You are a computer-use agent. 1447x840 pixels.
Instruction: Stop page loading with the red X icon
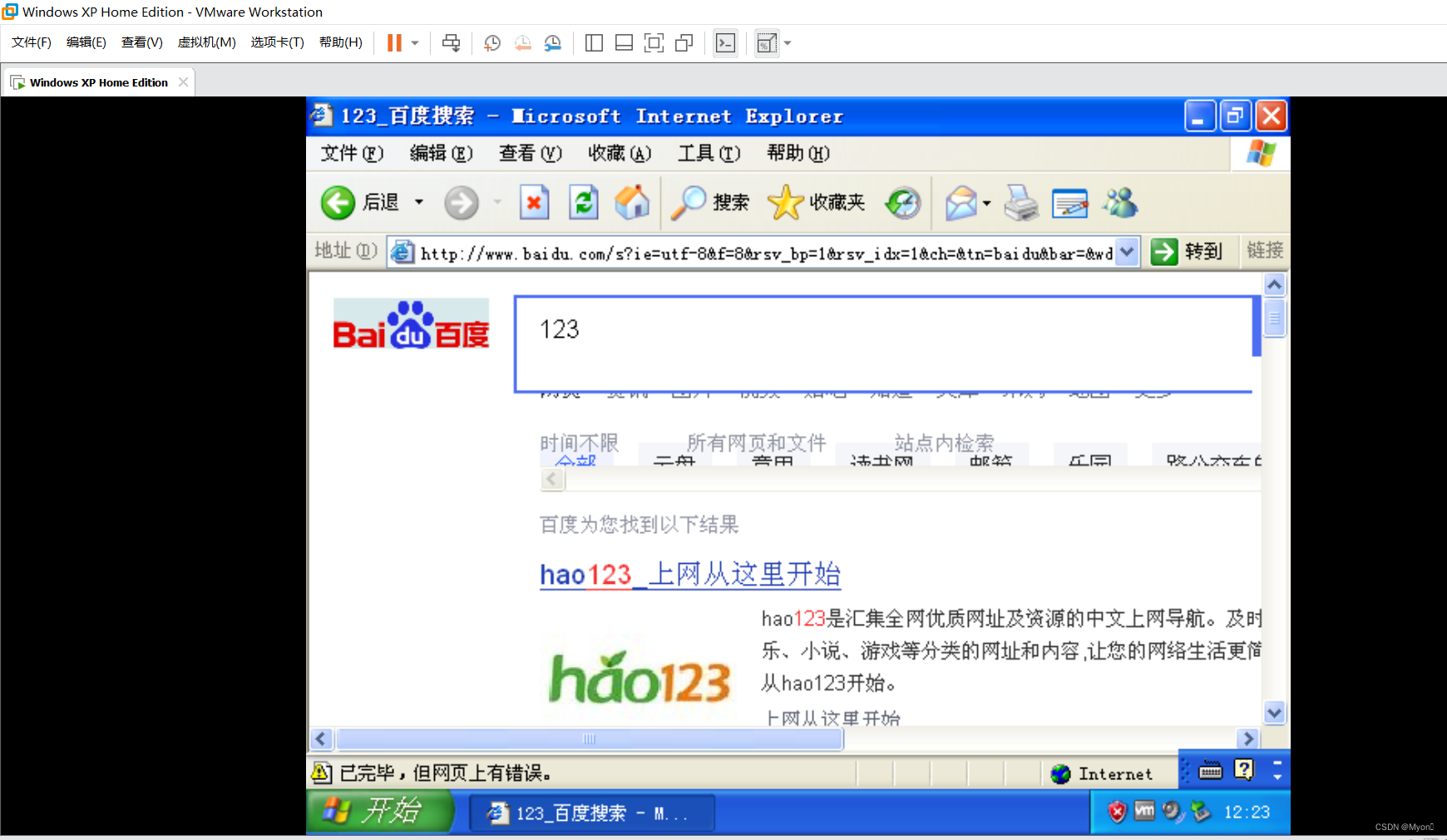pos(534,202)
